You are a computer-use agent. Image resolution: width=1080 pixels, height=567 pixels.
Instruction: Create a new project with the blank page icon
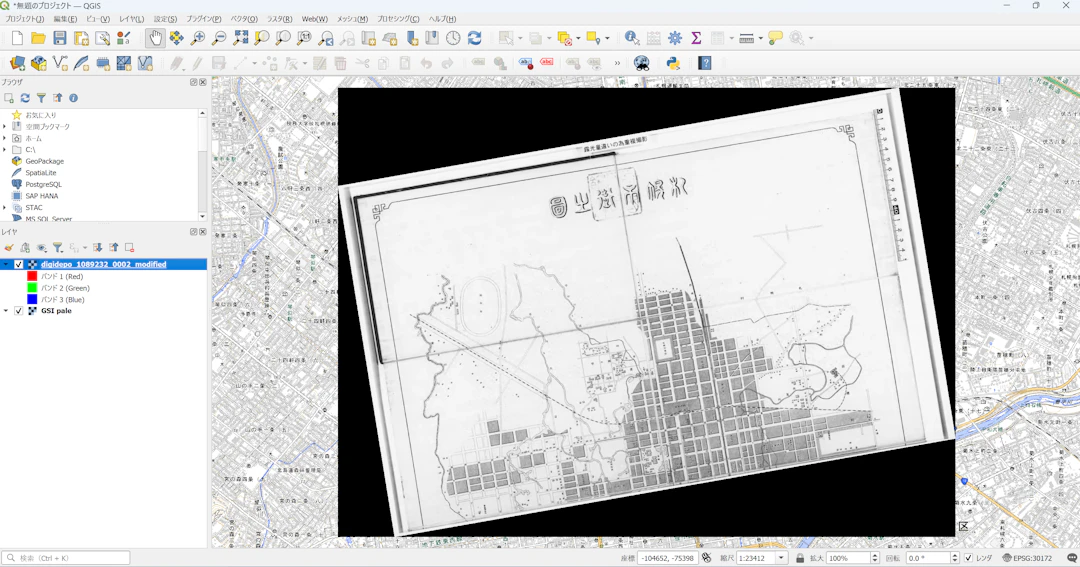17,39
